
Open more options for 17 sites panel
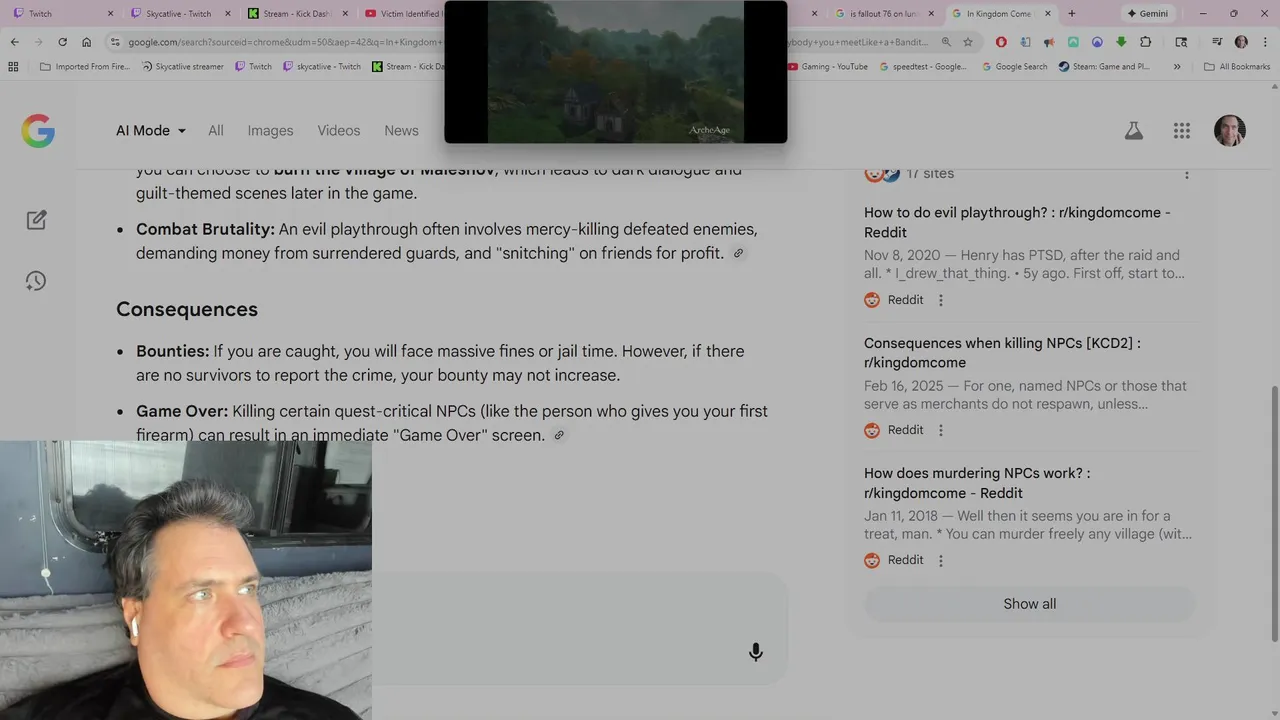(x=1187, y=174)
